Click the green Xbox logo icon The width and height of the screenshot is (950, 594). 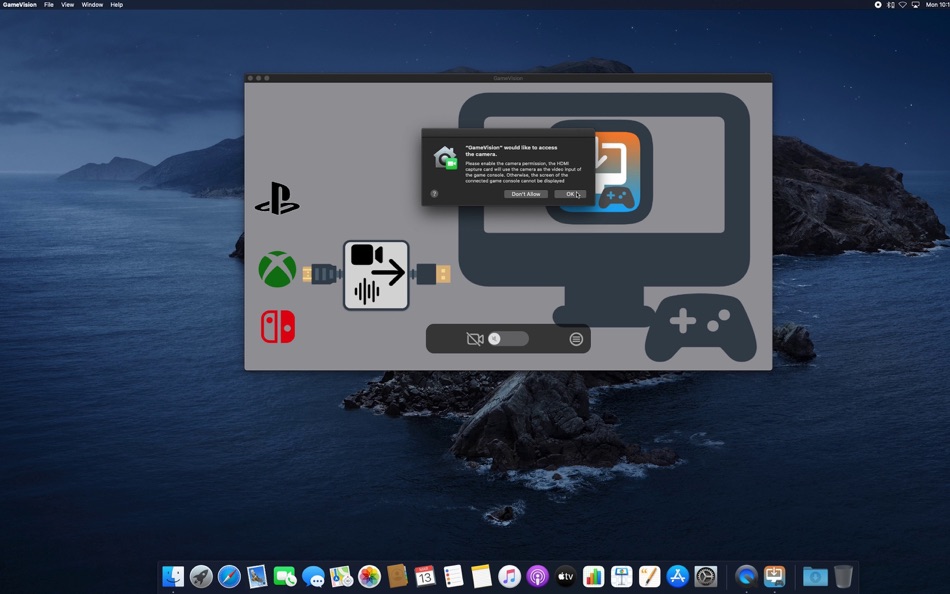click(277, 269)
